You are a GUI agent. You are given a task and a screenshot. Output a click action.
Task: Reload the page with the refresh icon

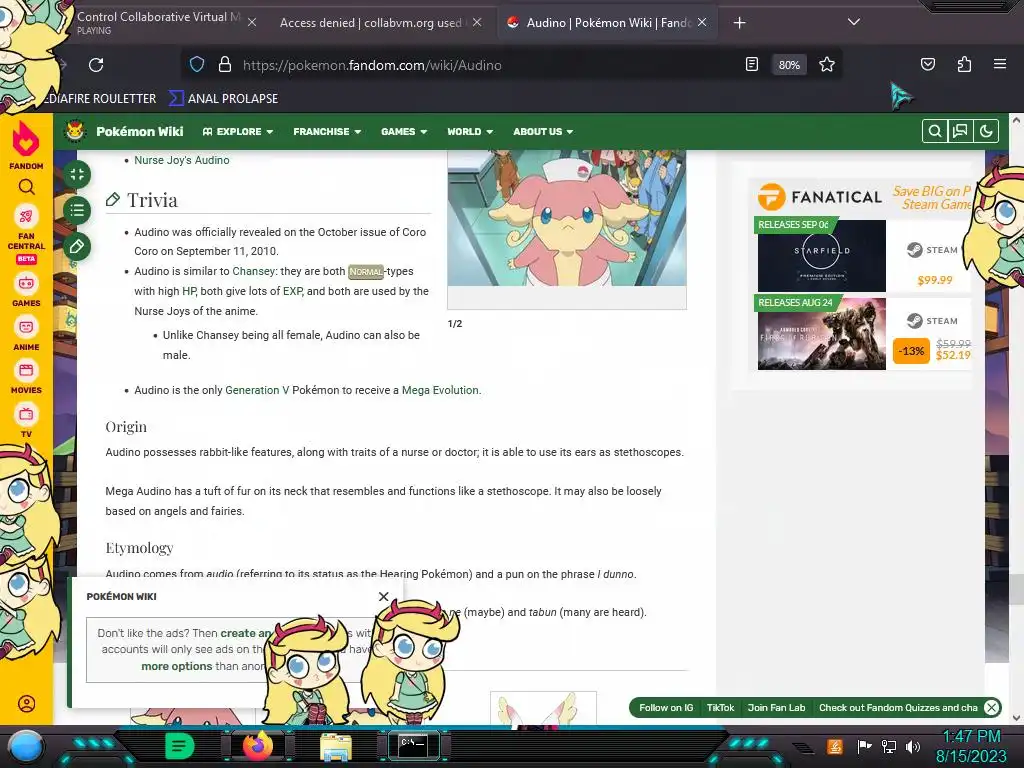coord(96,65)
